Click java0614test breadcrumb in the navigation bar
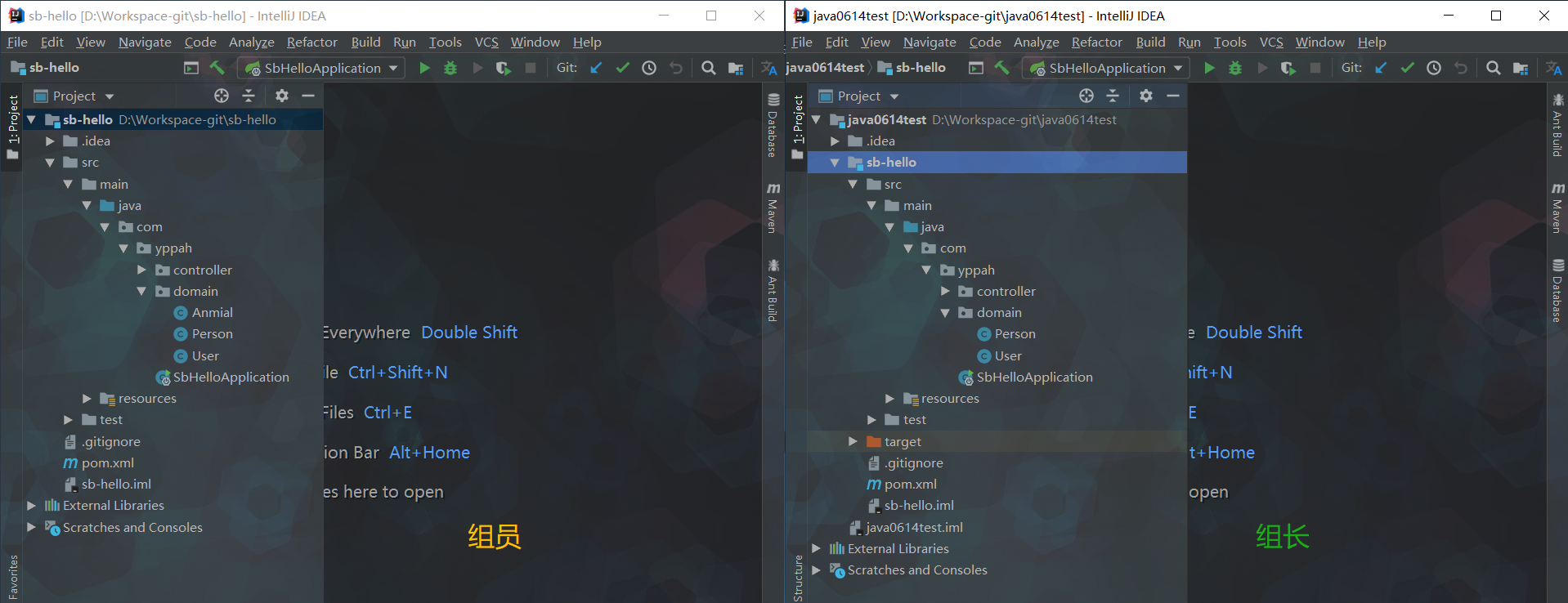Image resolution: width=1568 pixels, height=603 pixels. (x=824, y=68)
